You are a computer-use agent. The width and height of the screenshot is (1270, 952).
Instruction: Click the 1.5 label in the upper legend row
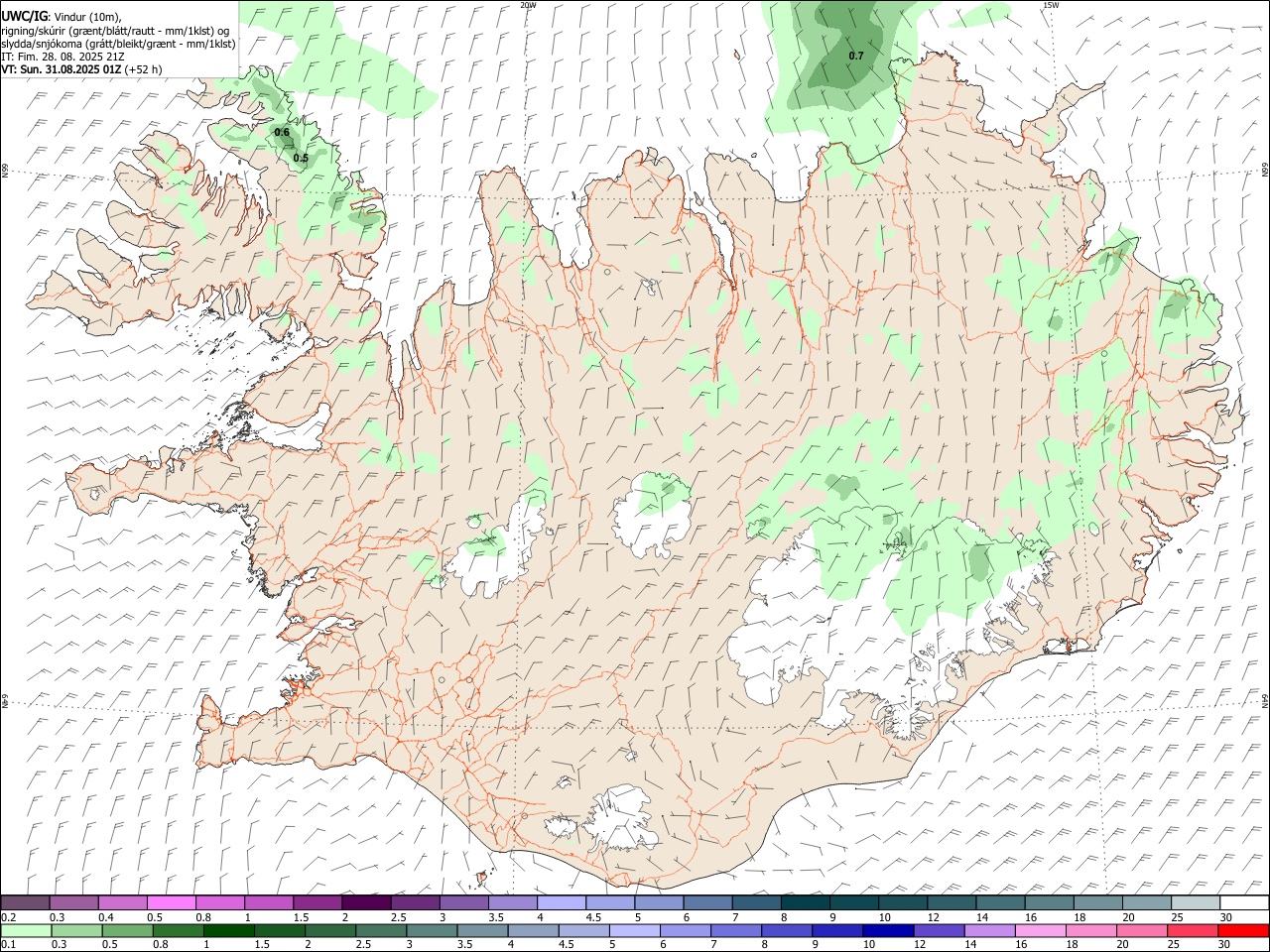pos(301,917)
